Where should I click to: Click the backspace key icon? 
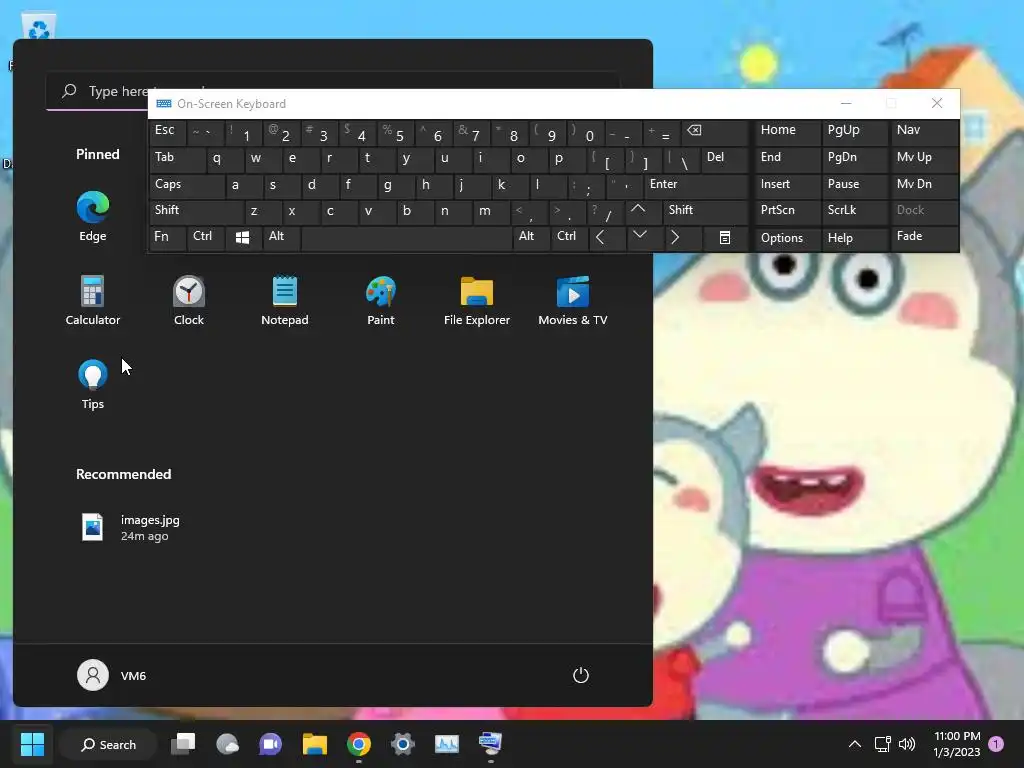pyautogui.click(x=714, y=133)
